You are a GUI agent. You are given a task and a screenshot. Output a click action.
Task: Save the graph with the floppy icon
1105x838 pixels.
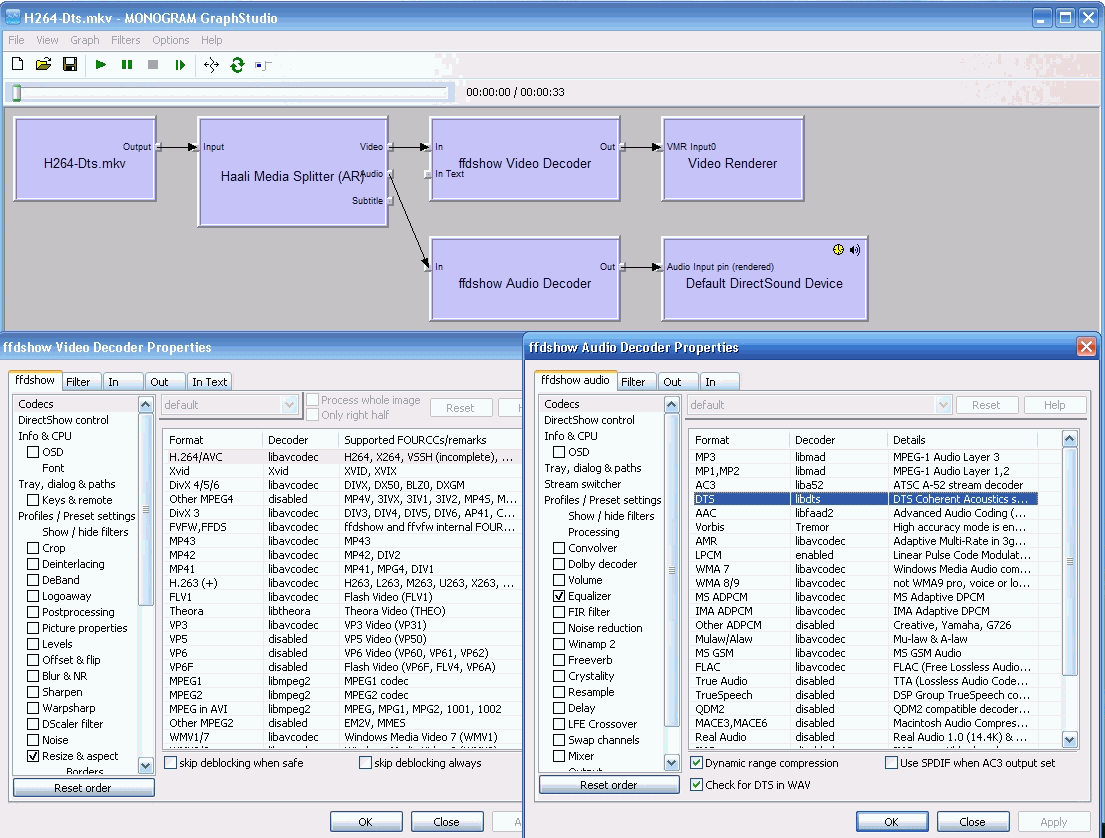pyautogui.click(x=70, y=65)
